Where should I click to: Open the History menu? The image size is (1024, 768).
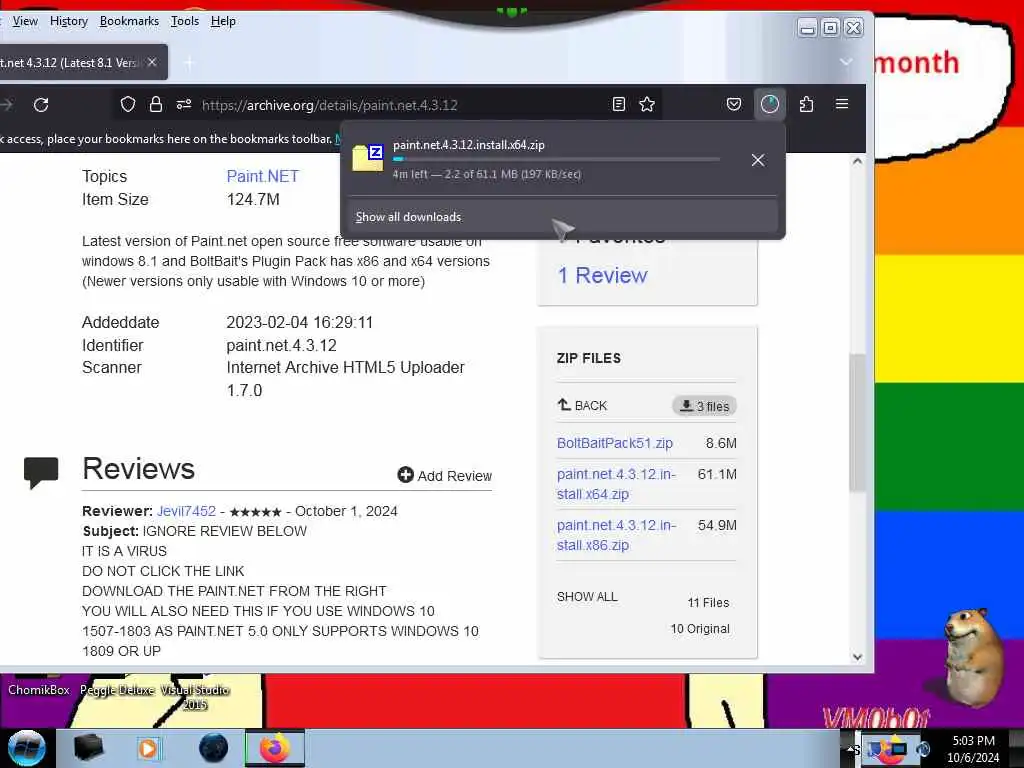[x=69, y=21]
